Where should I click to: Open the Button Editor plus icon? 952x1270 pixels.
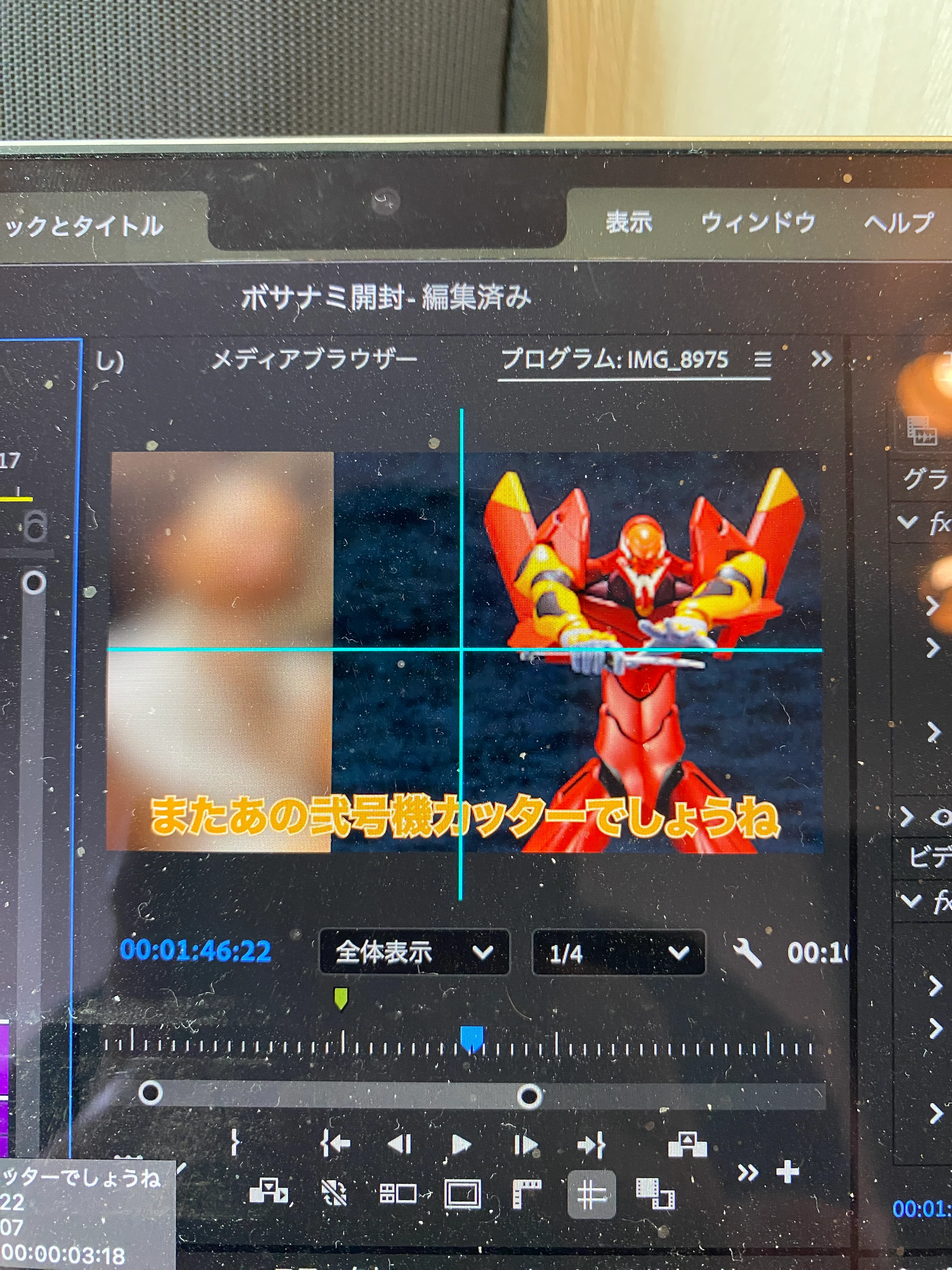click(x=787, y=1171)
